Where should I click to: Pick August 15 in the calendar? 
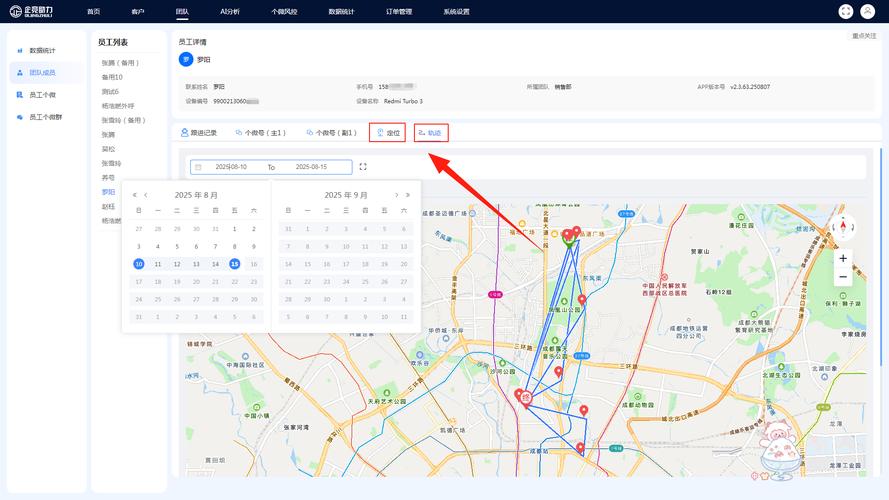[x=235, y=264]
